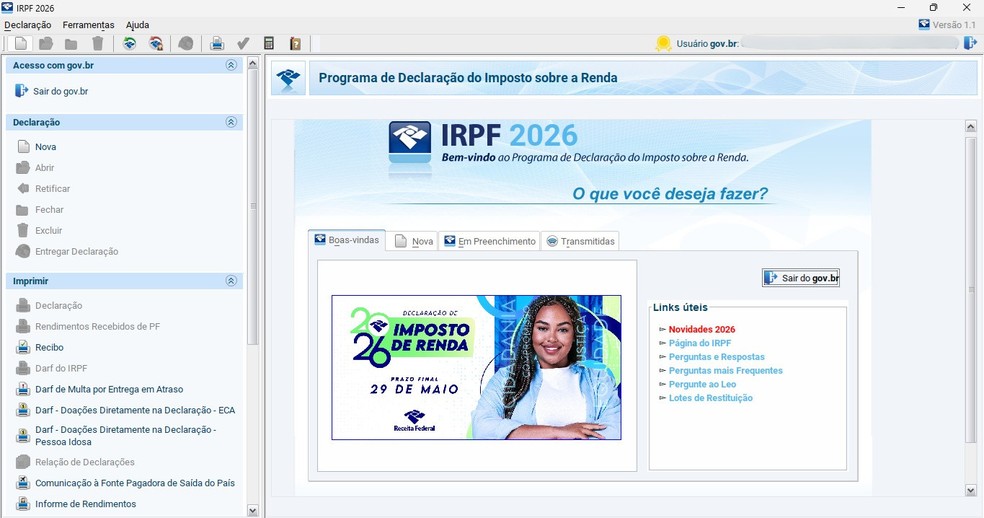Viewport: 984px width, 518px height.
Task: Click the close declaration folder toolbar icon
Action: 71,44
